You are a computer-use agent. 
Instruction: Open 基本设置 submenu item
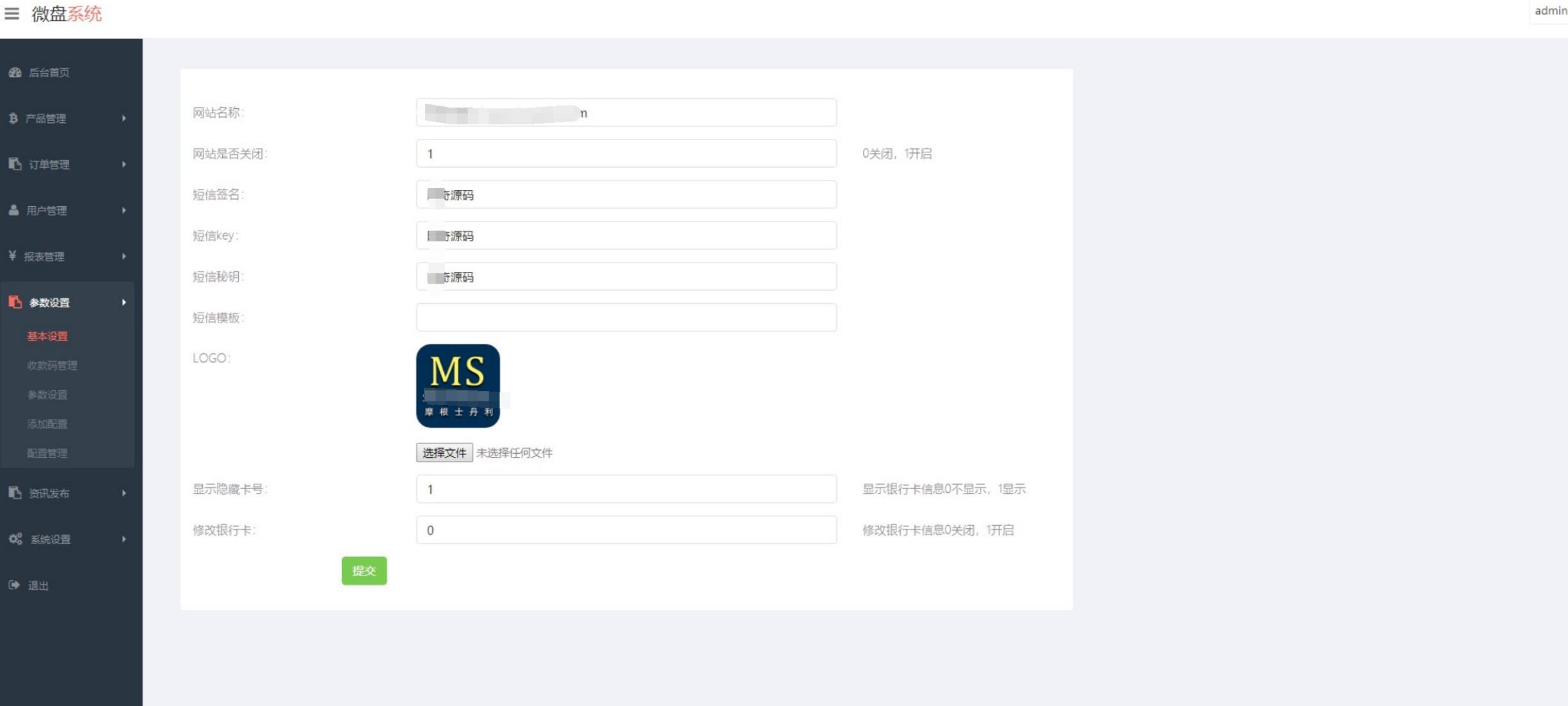coord(47,336)
